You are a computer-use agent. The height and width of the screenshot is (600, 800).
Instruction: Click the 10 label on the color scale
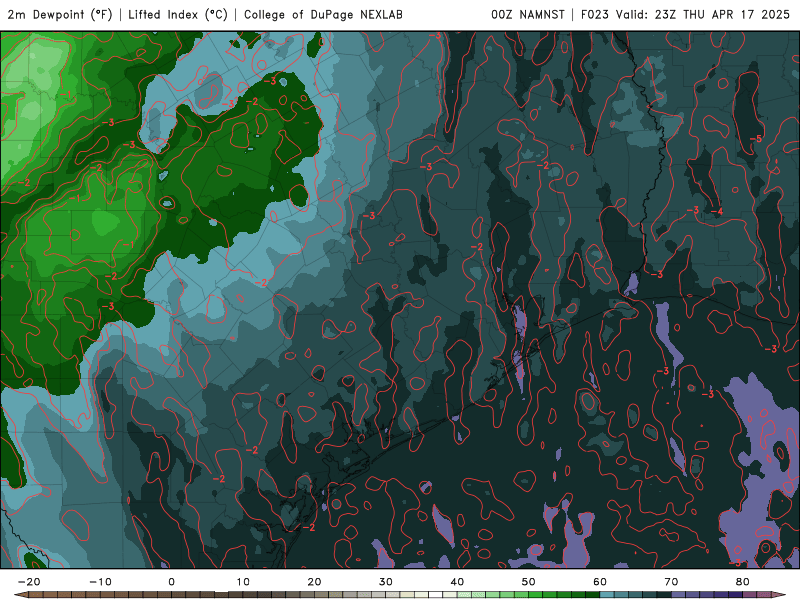[x=243, y=582]
